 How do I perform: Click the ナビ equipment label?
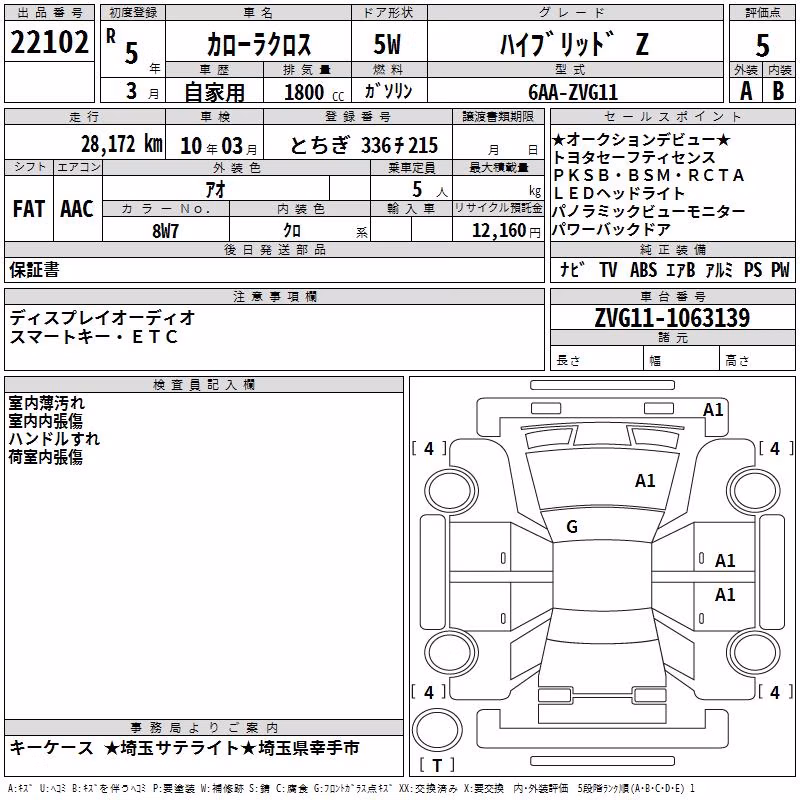(x=572, y=269)
